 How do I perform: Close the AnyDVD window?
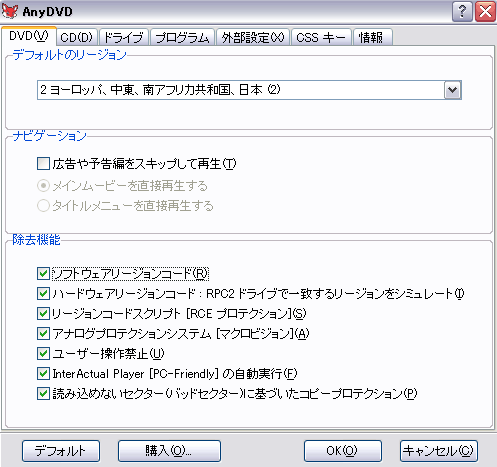coord(485,12)
